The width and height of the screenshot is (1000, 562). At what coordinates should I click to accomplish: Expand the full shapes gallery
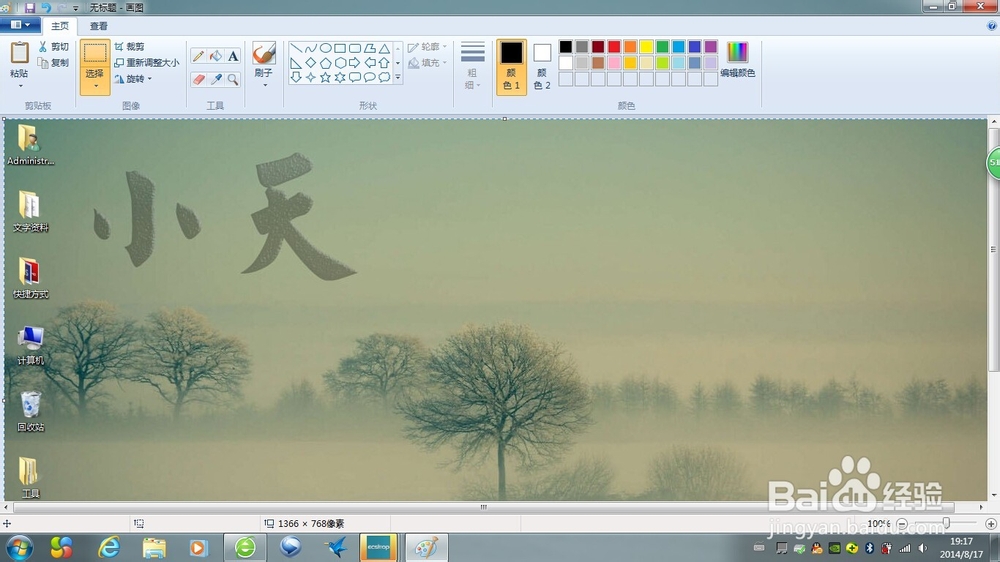398,77
